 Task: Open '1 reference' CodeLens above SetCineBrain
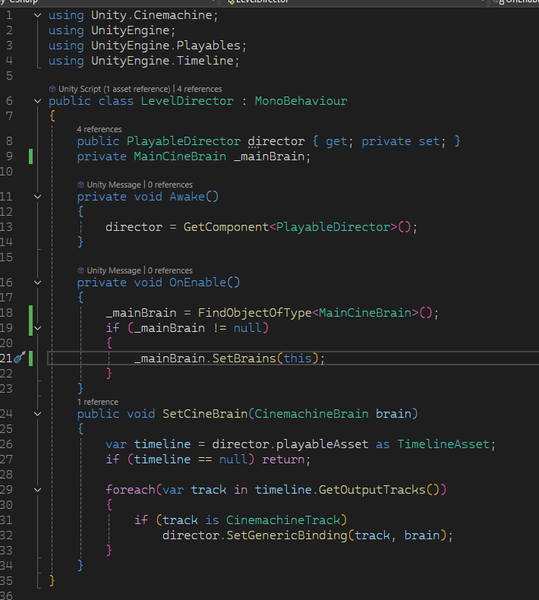click(98, 402)
